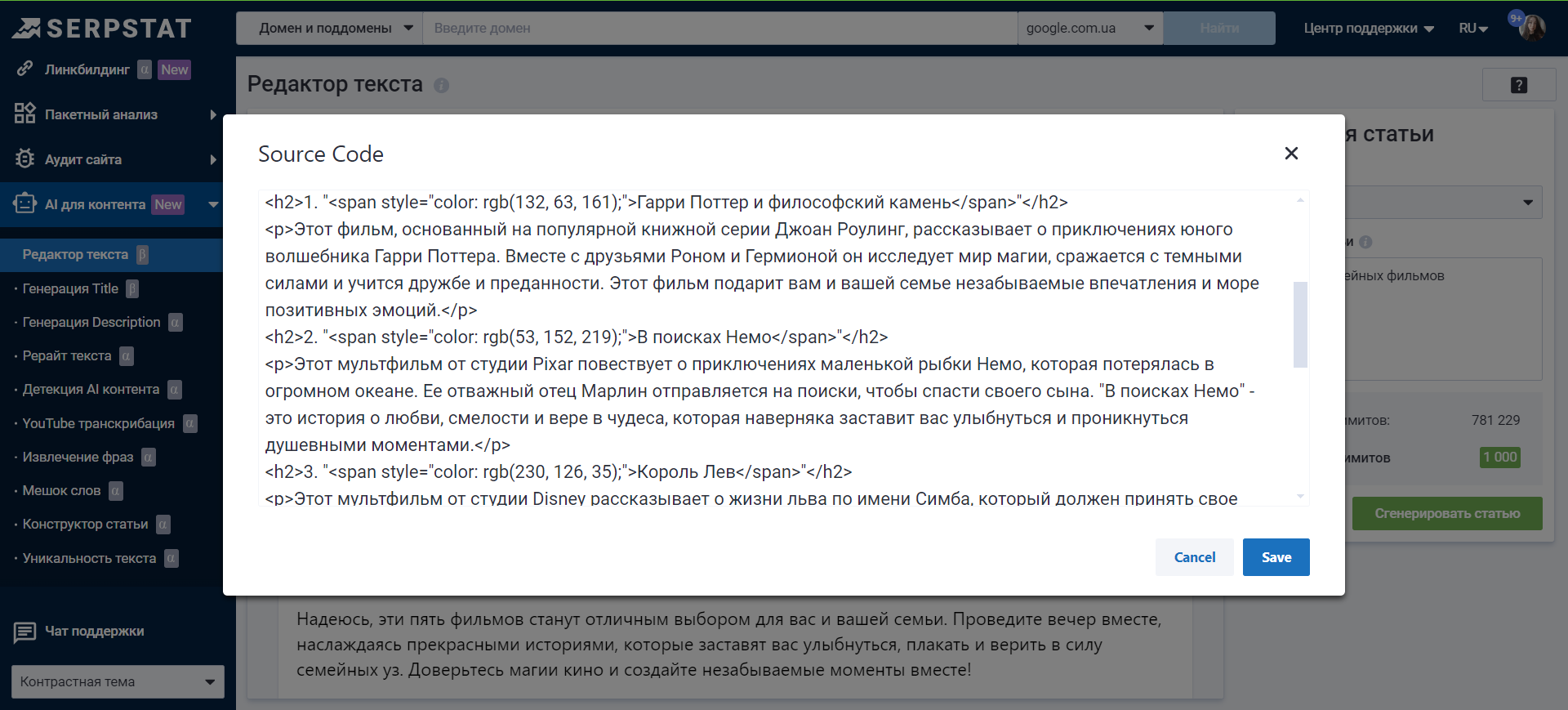Click the closing paragraph 'Надеюсь, эти пять фильмов'
Viewport: 1568px width, 710px height.
pyautogui.click(x=728, y=645)
